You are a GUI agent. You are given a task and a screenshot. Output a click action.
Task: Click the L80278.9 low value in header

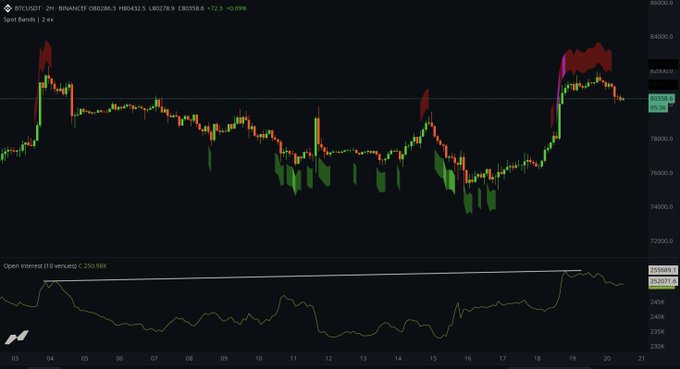tap(162, 8)
